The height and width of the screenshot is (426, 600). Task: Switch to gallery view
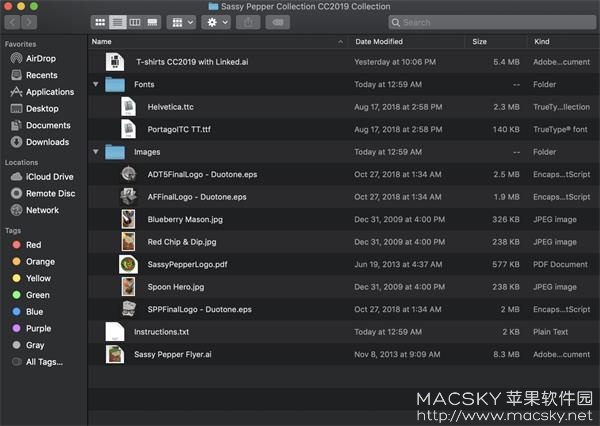click(x=152, y=22)
